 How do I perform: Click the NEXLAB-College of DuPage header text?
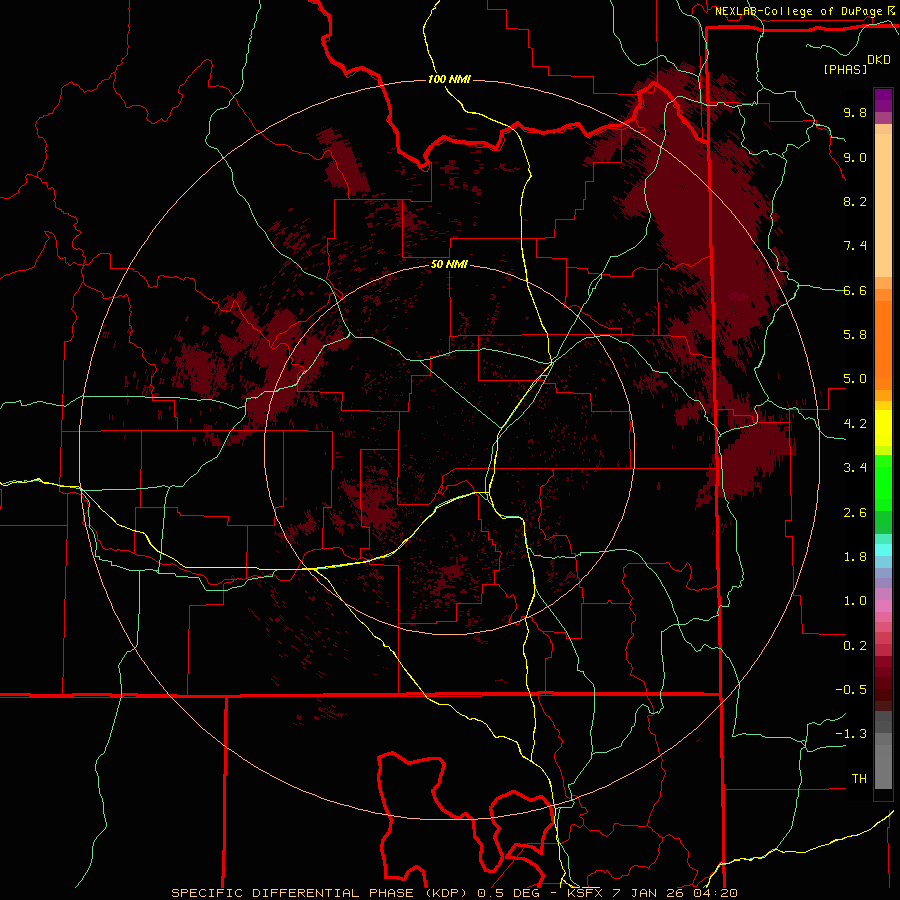pos(798,11)
